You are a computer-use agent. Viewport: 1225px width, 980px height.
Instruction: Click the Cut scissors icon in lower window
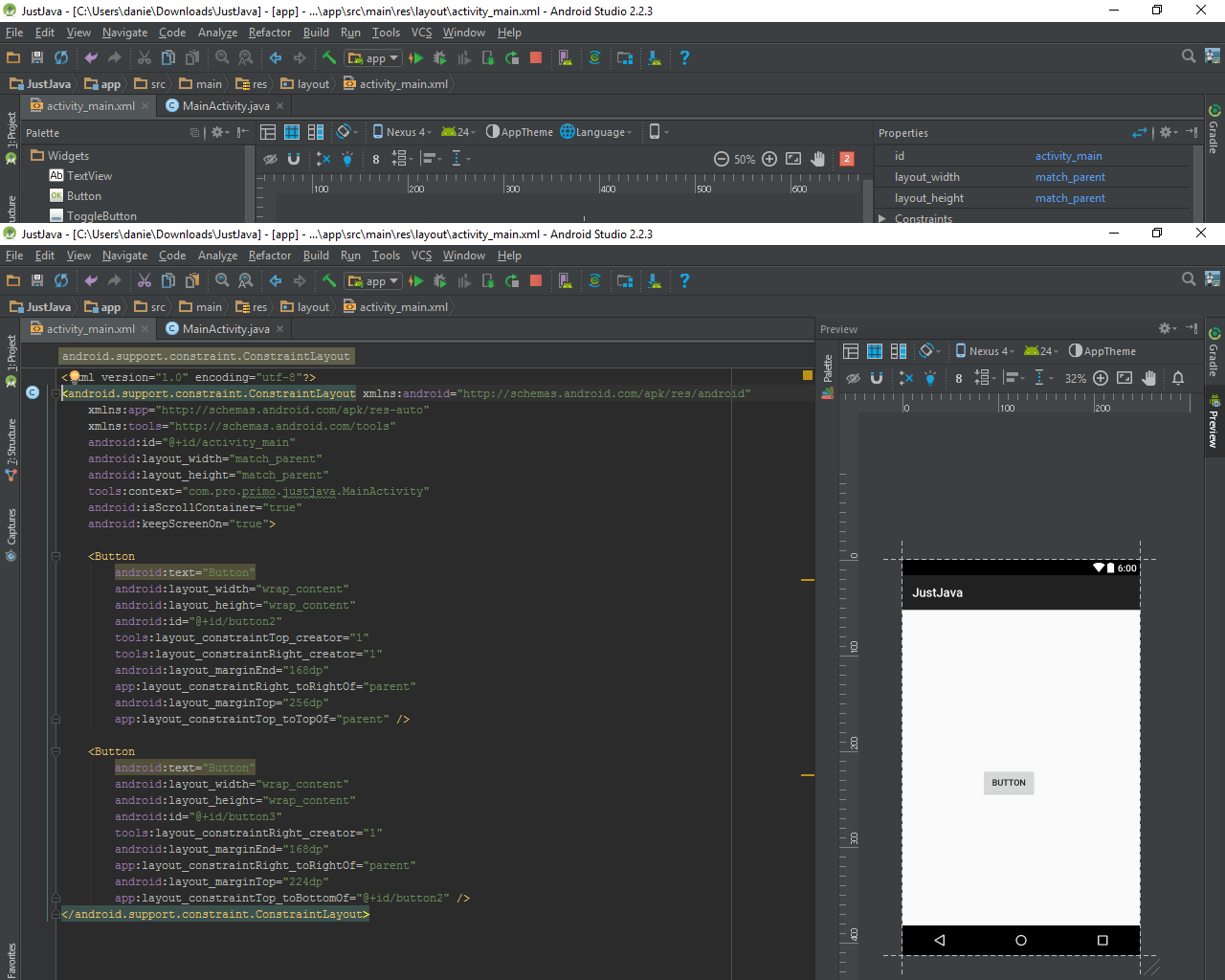pos(145,280)
